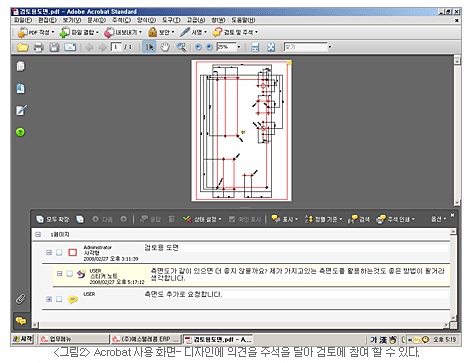Click the Zoom In round button
The height and width of the screenshot is (363, 470).
209,47
